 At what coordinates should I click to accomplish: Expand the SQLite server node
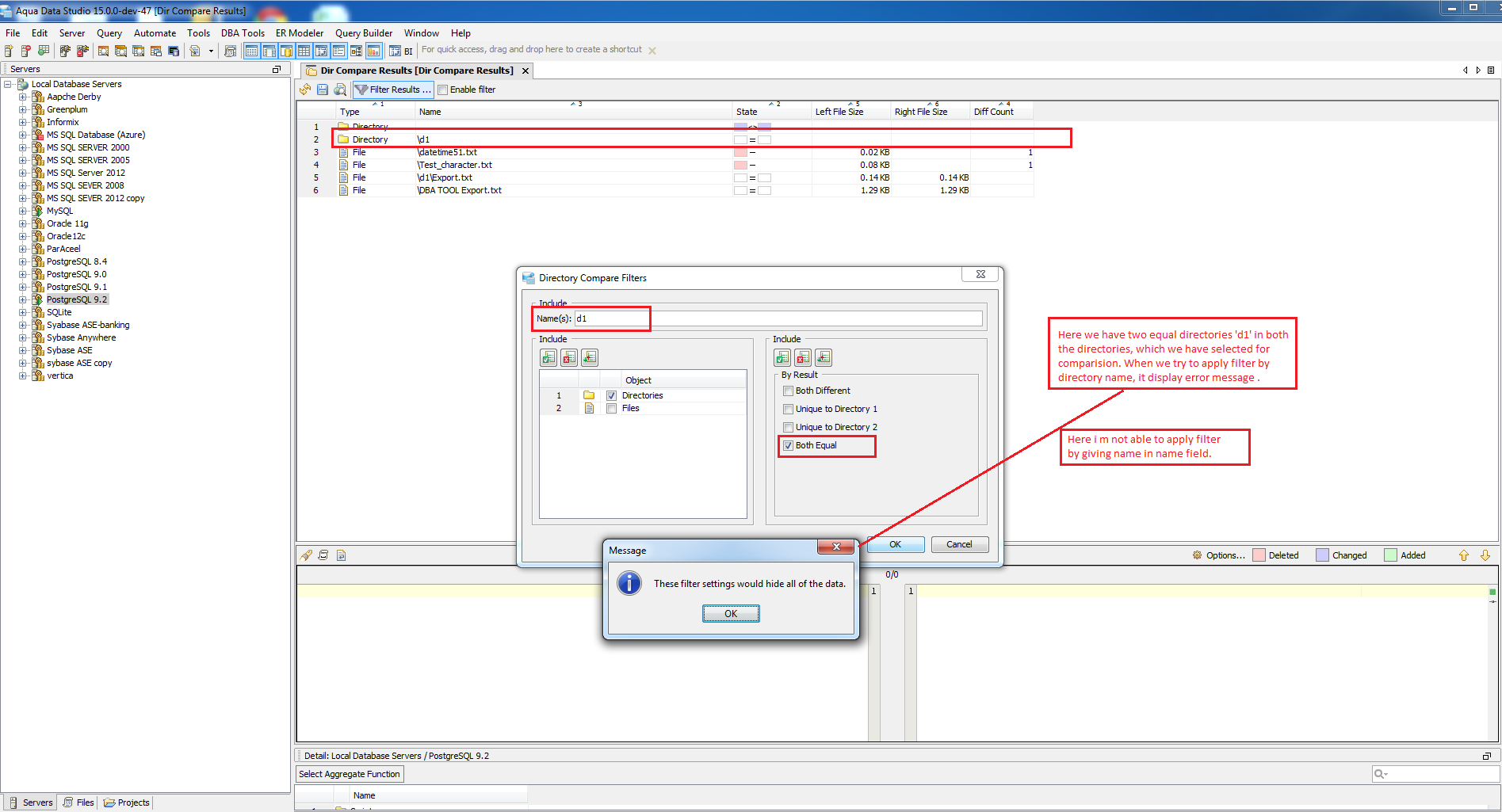tap(23, 312)
